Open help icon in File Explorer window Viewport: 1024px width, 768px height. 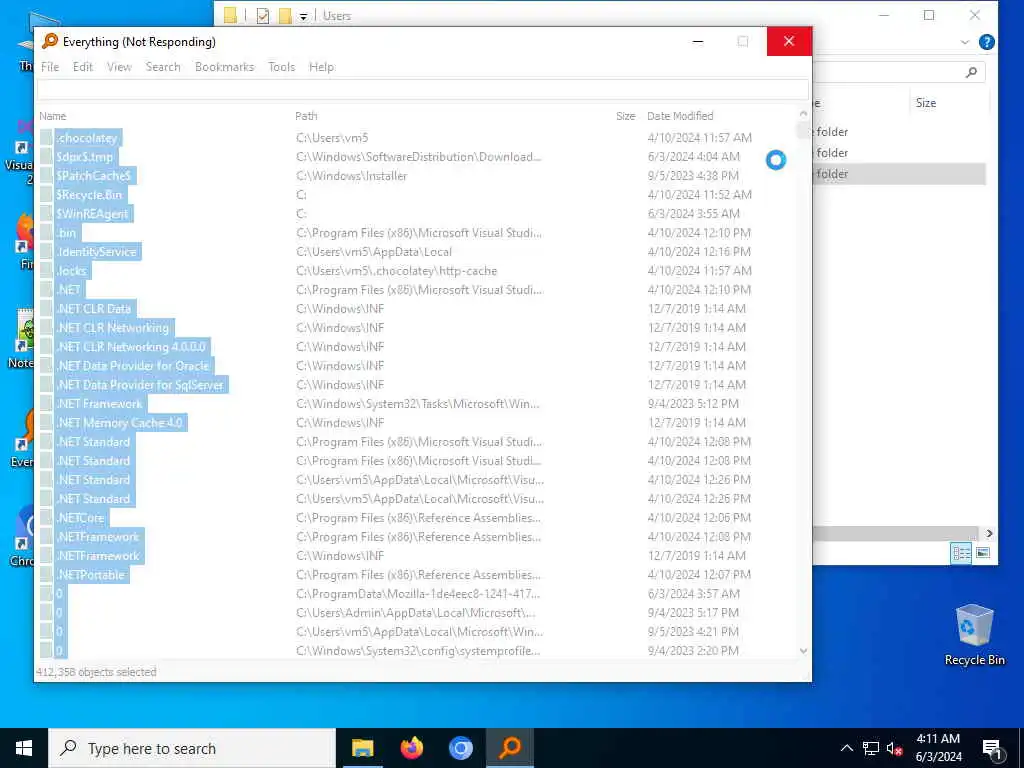(987, 42)
